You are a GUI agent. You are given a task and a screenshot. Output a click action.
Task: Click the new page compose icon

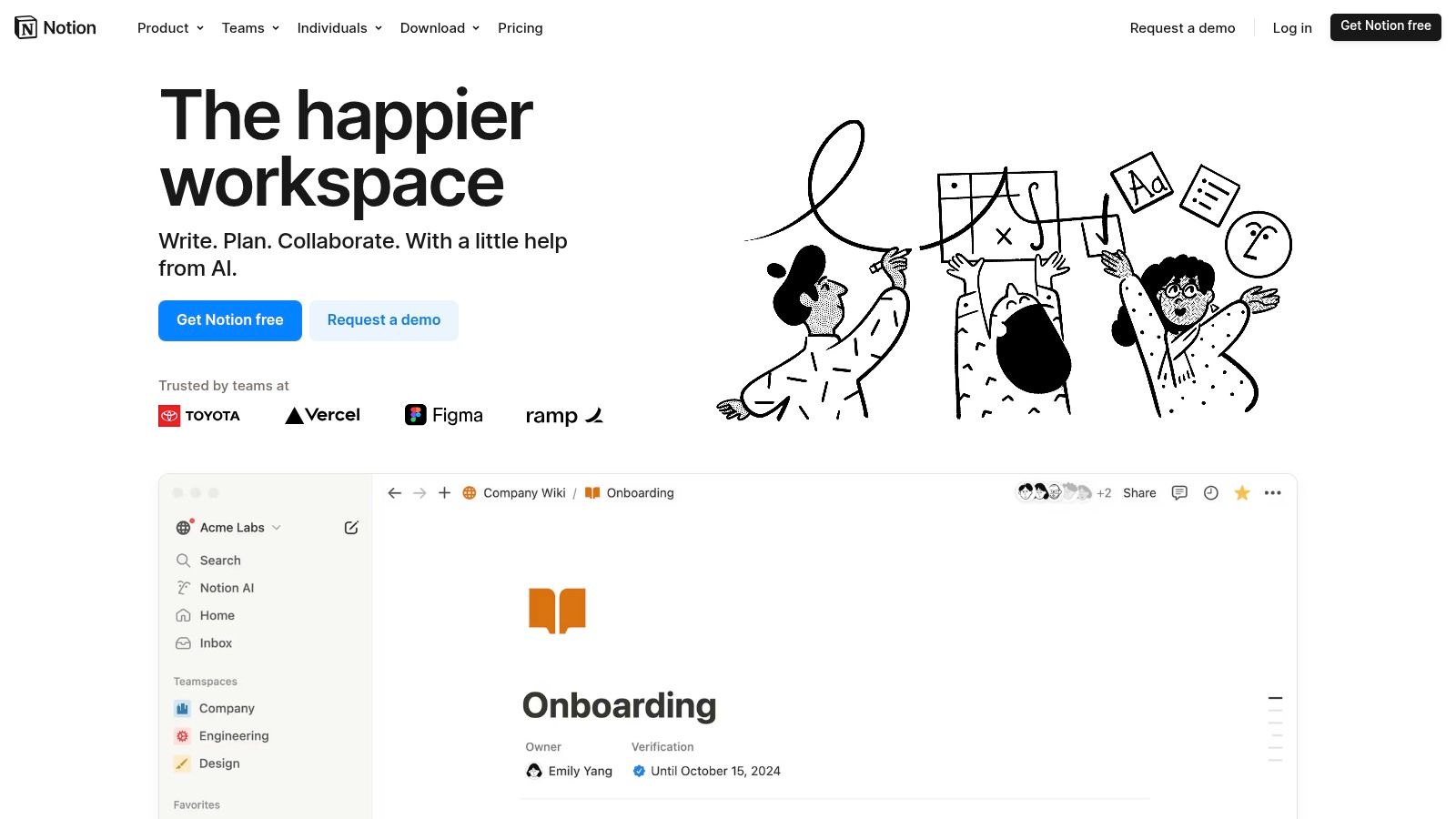(x=351, y=528)
